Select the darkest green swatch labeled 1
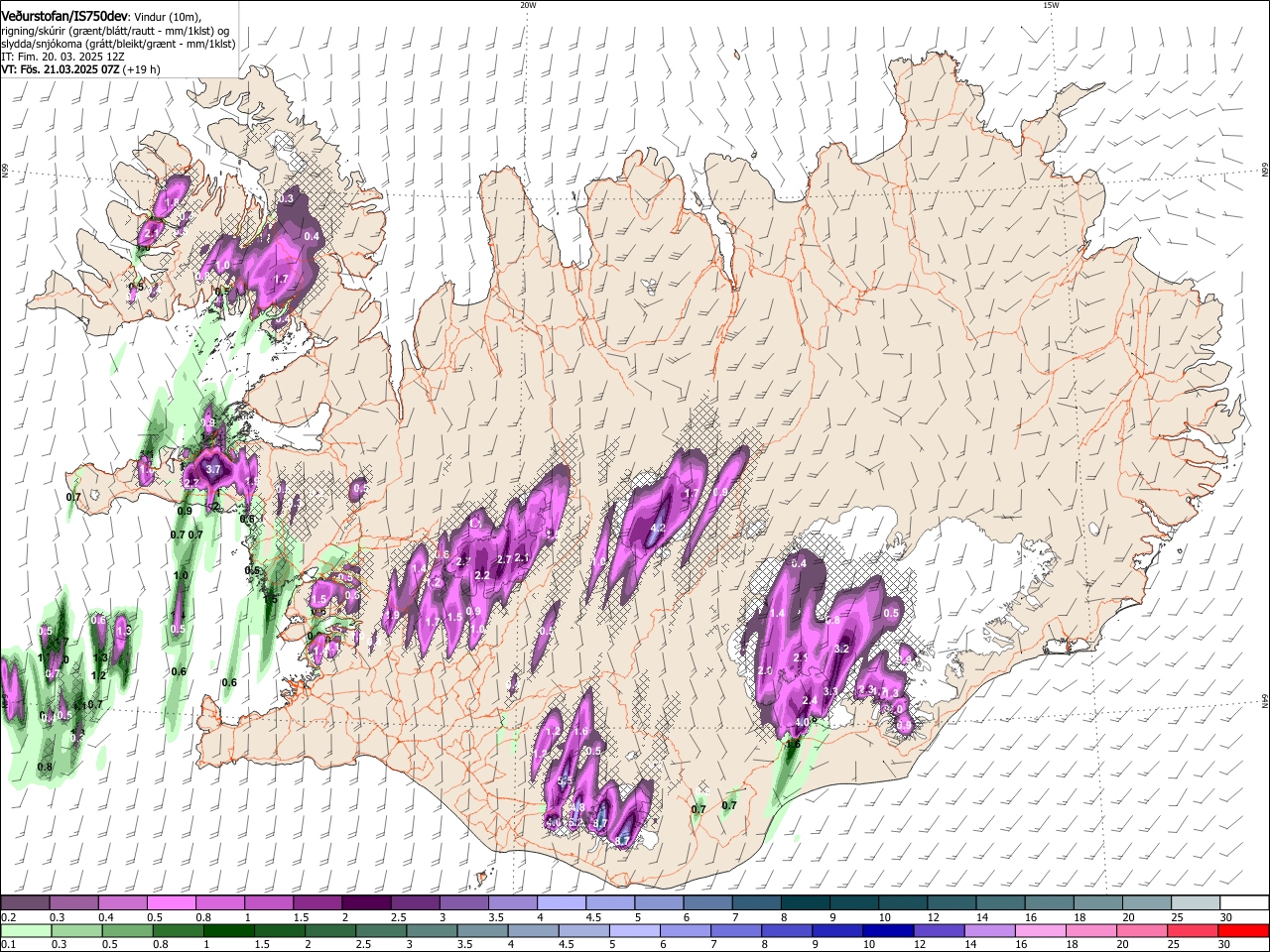The height and width of the screenshot is (952, 1270). click(x=229, y=930)
